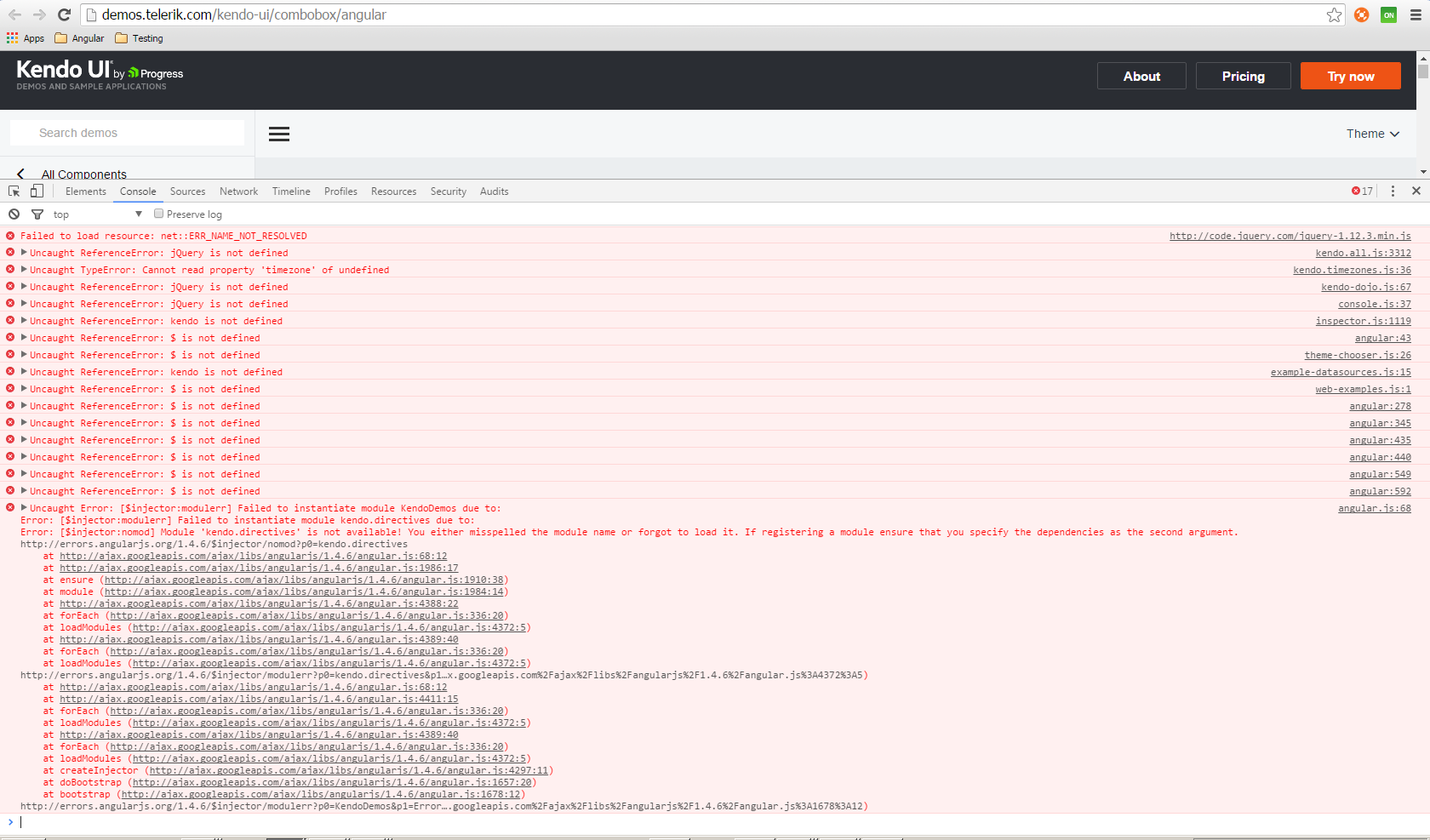Screen dimensions: 1430x840
Task: Go back using the browser back arrow
Action: pos(14,14)
